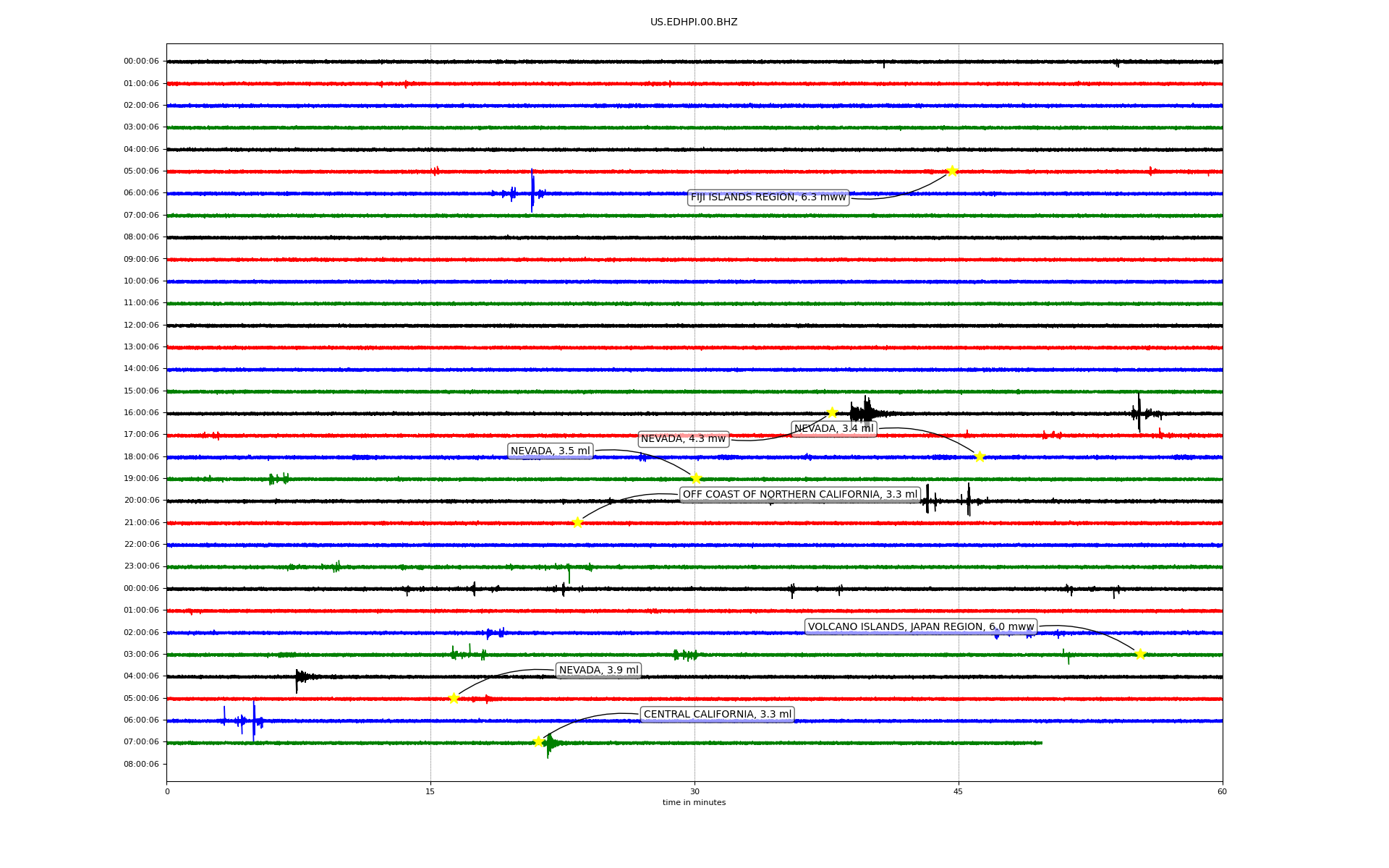Click the star marker on the 16:00:06 trace

tap(832, 412)
